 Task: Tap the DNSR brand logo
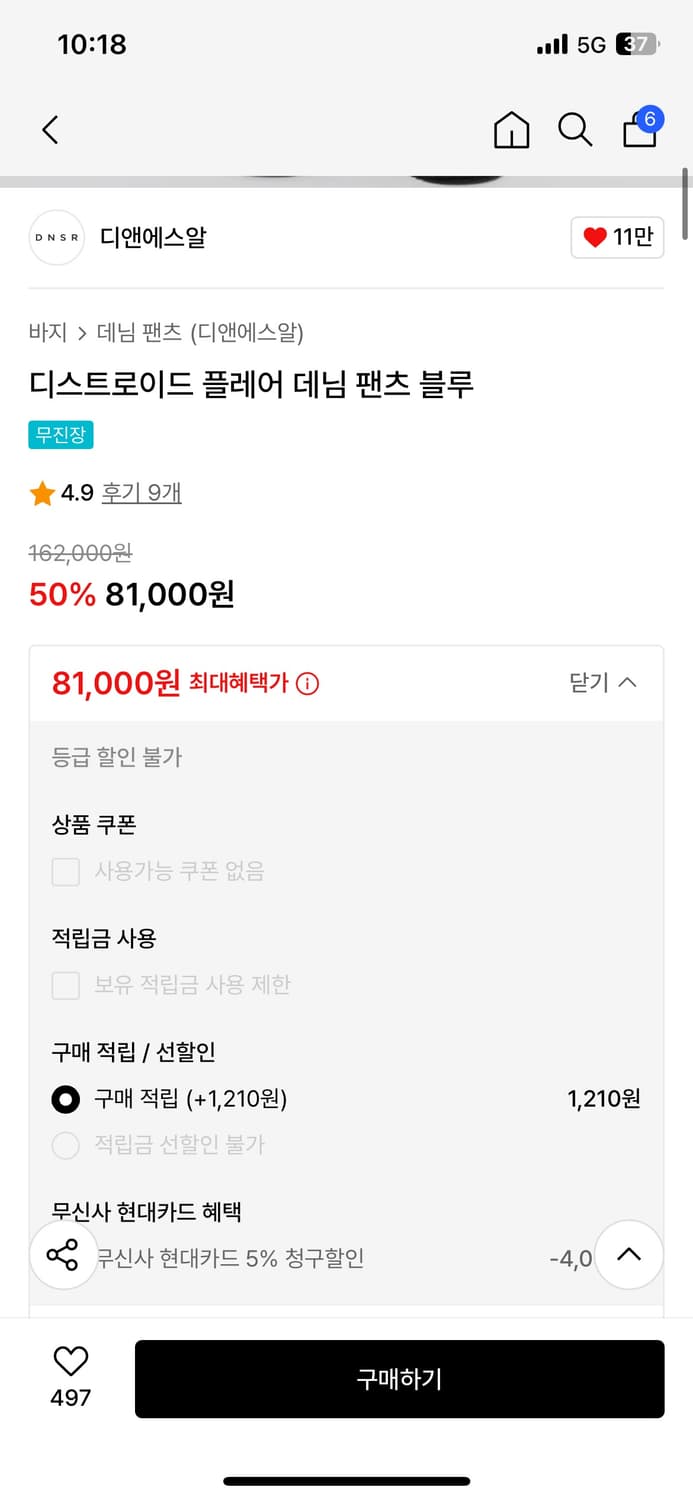[x=56, y=238]
